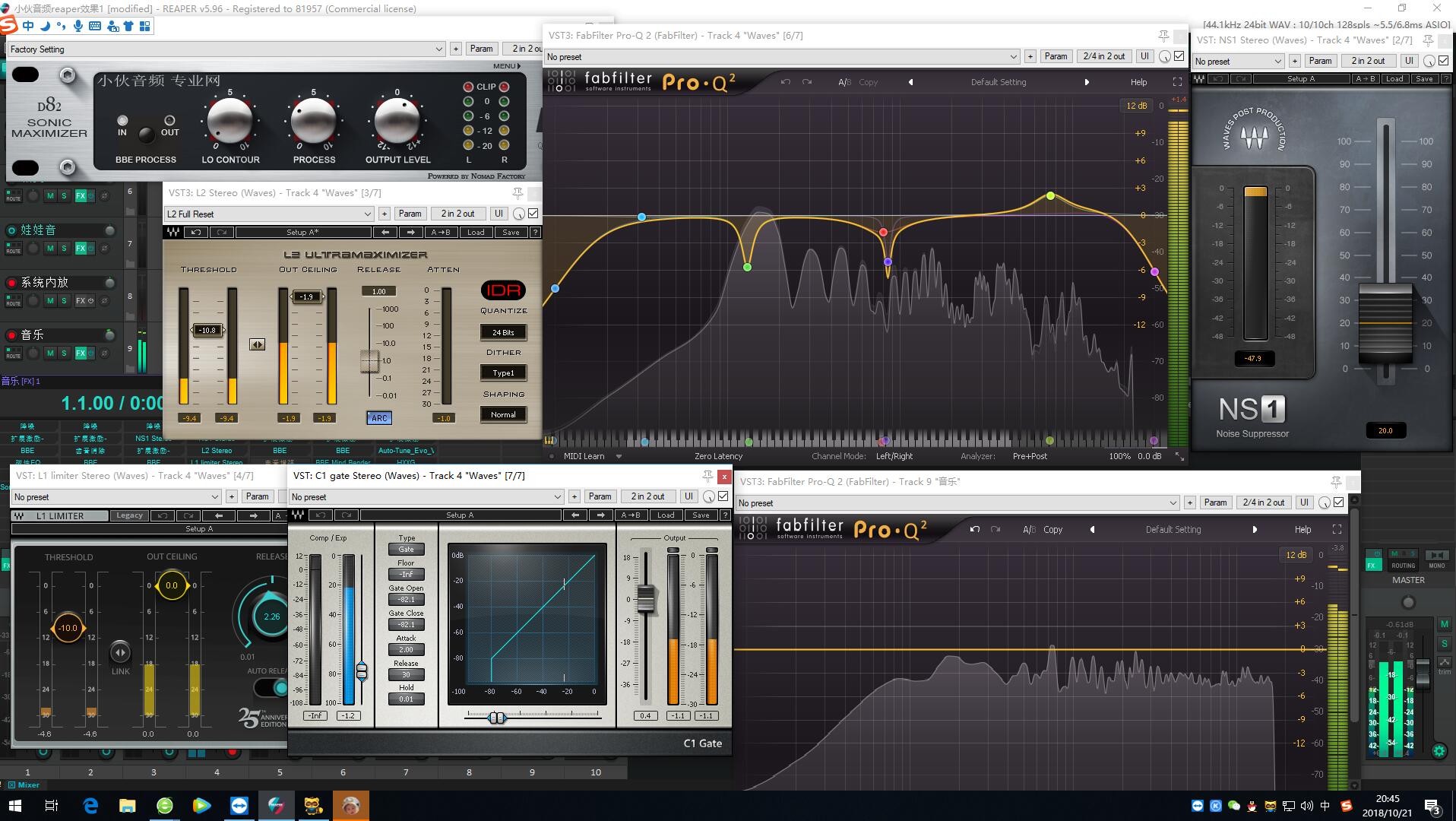Click undo arrow in lower Pro-Q 2 Track 9
The image size is (1456, 821).
975,529
